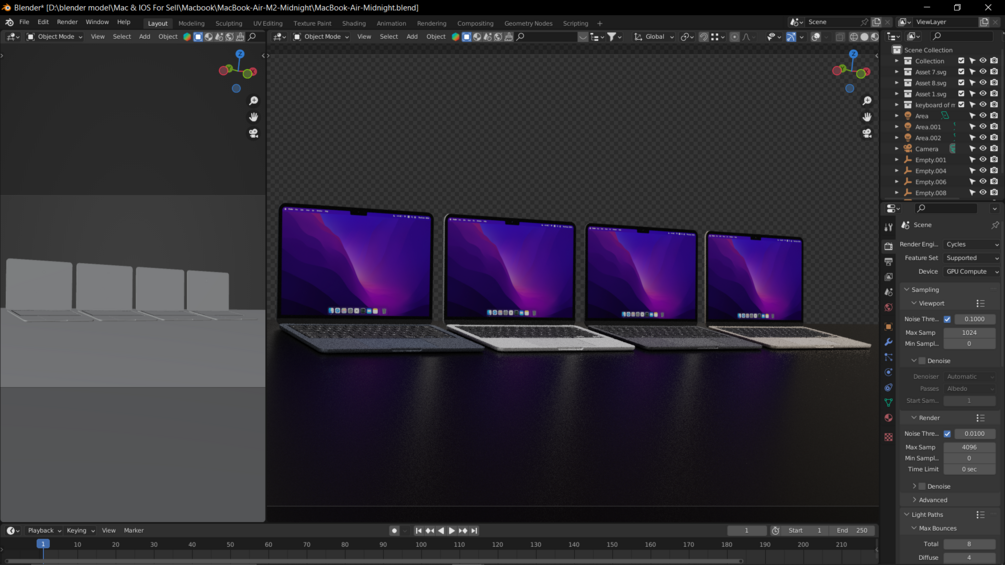Open the View Layer properties tab icon
The height and width of the screenshot is (565, 1005).
(x=888, y=277)
